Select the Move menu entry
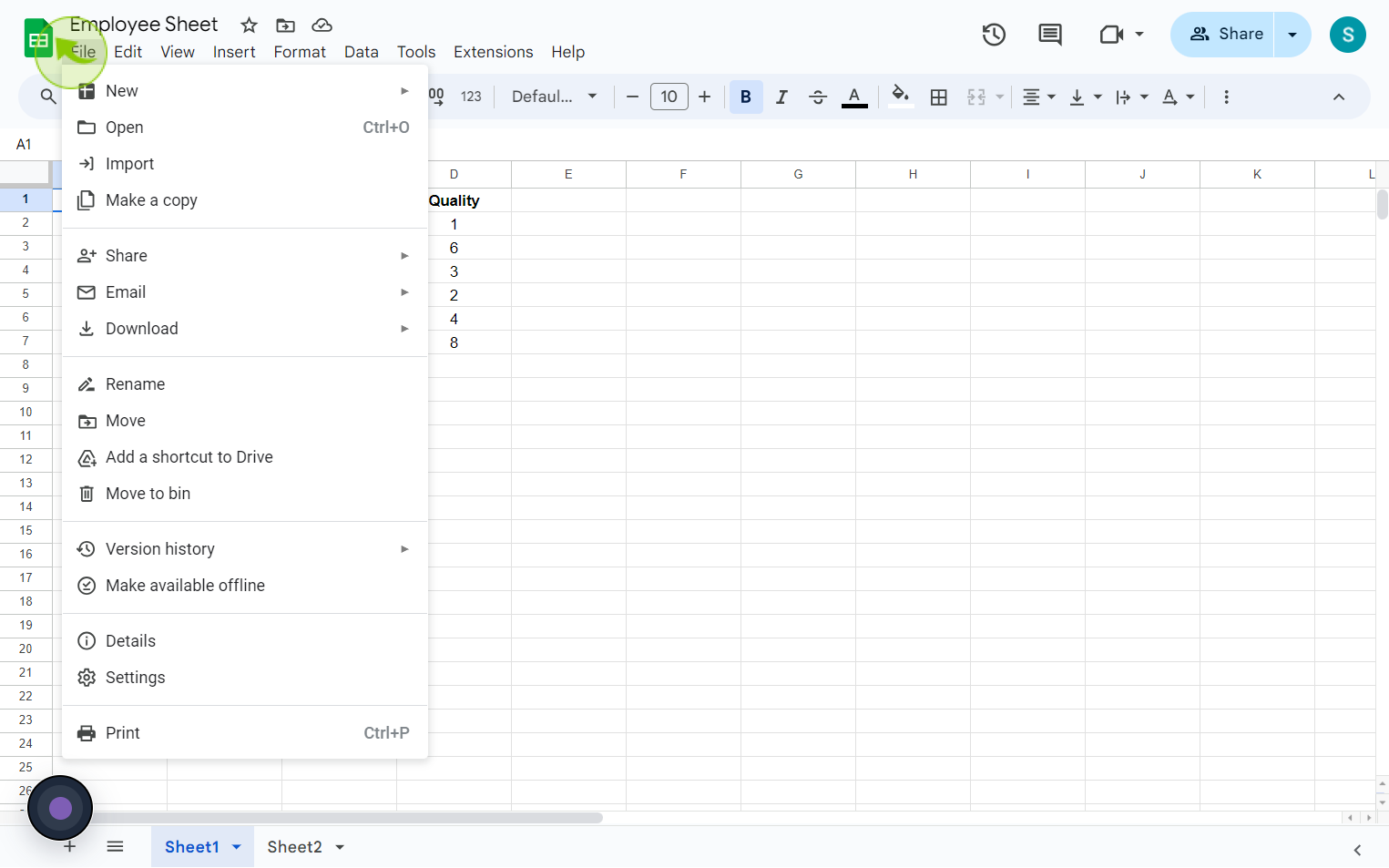 tap(245, 421)
